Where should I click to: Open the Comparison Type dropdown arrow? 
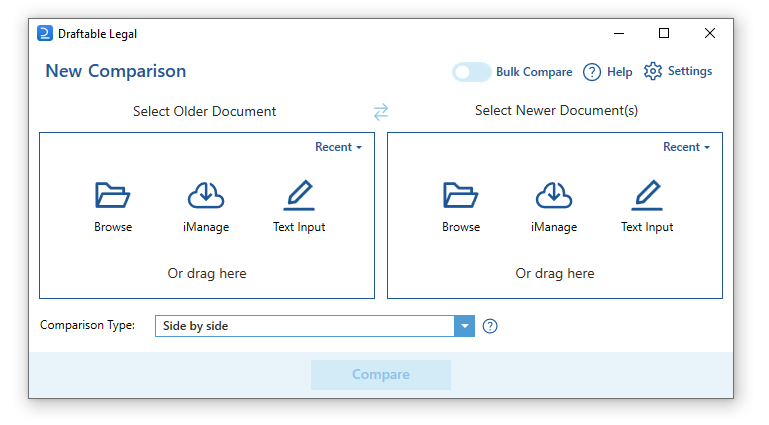point(464,326)
